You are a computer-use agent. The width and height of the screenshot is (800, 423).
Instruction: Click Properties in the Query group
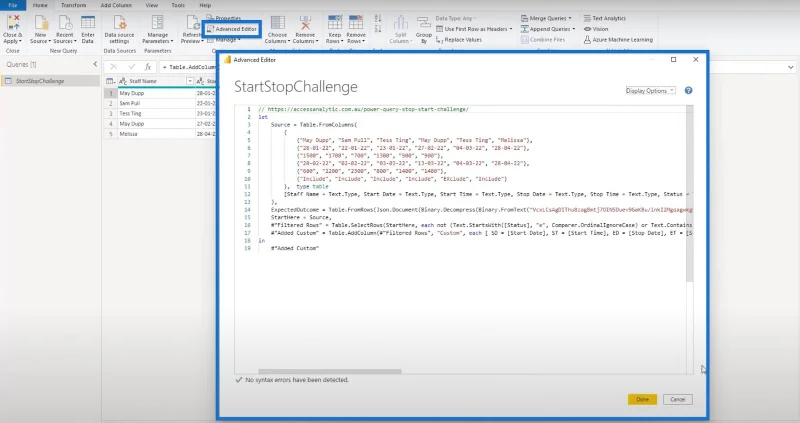224,18
